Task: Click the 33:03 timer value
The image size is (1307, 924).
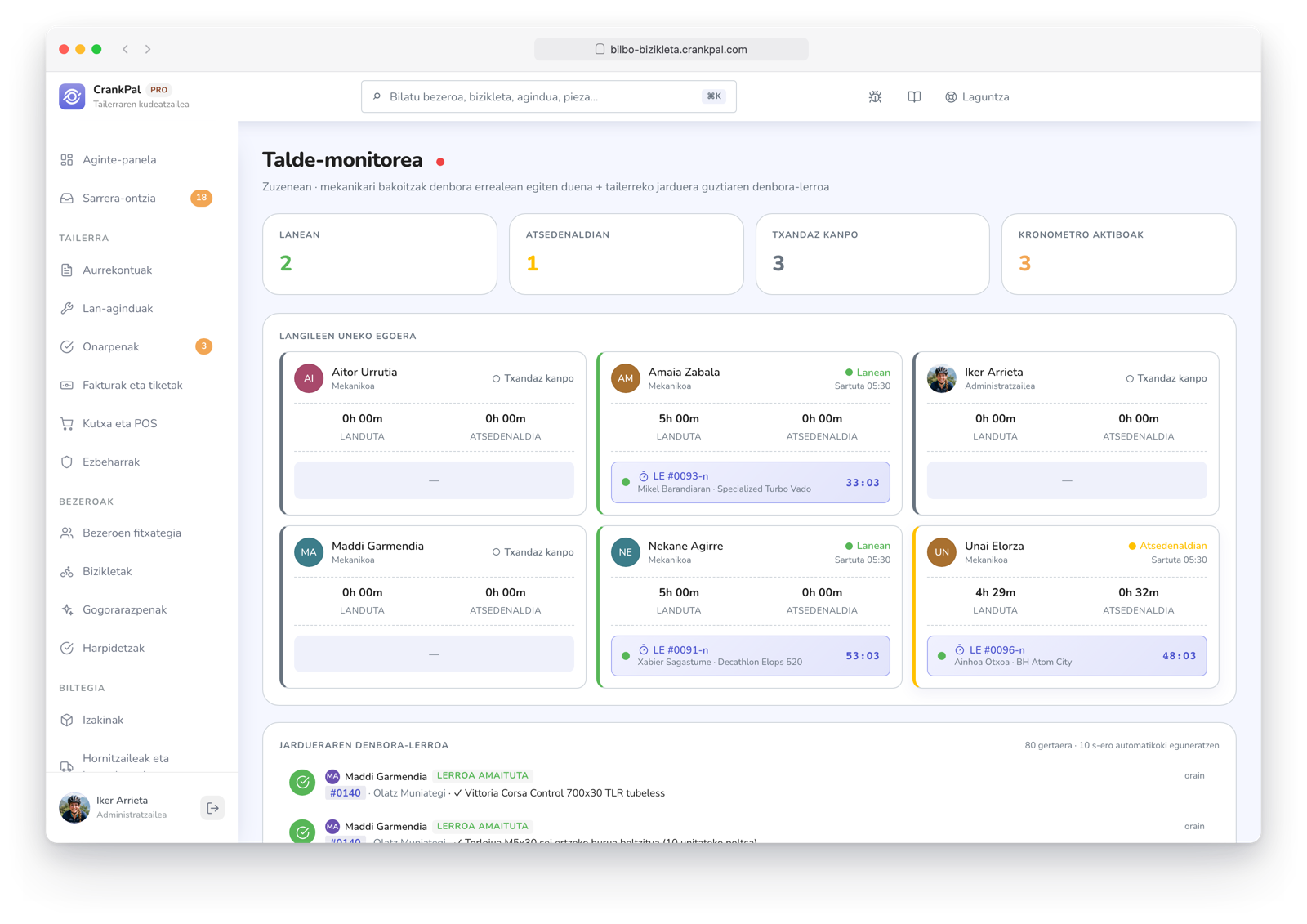Action: (863, 483)
